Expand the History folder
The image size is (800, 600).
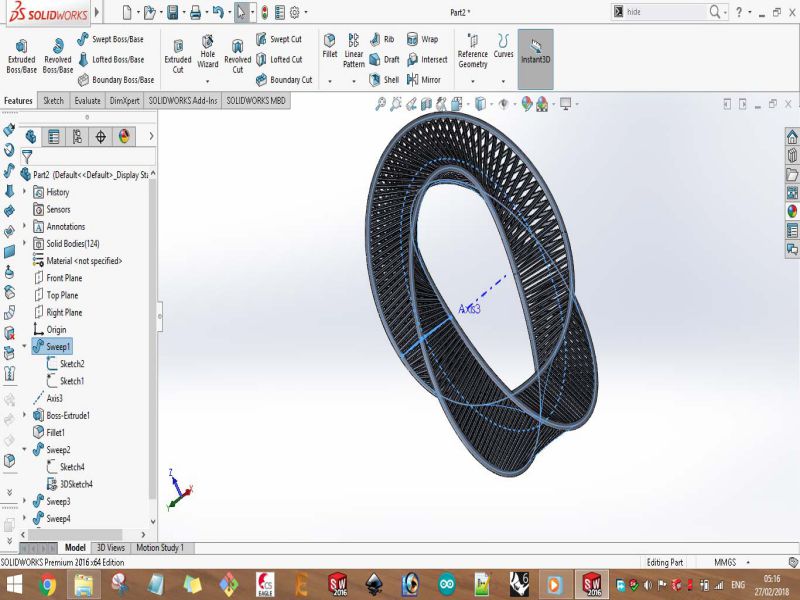(24, 192)
